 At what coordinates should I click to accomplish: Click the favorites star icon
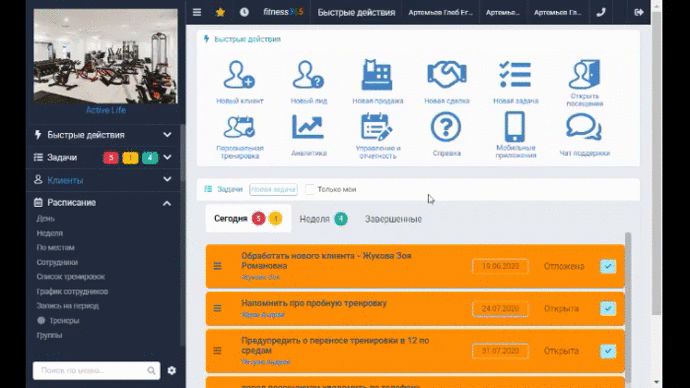pyautogui.click(x=220, y=12)
